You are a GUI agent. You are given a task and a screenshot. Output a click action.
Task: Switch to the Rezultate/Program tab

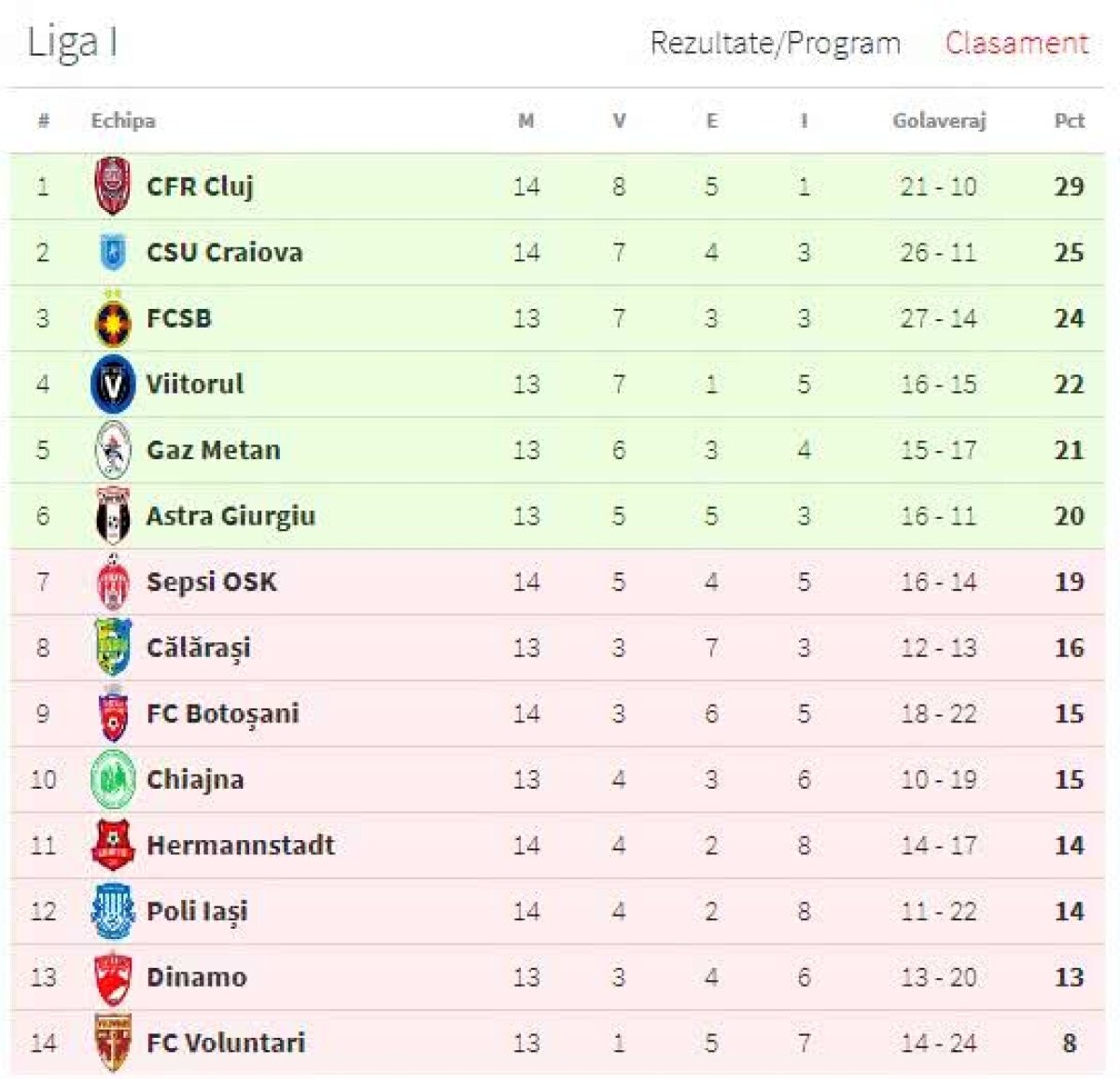click(x=775, y=42)
